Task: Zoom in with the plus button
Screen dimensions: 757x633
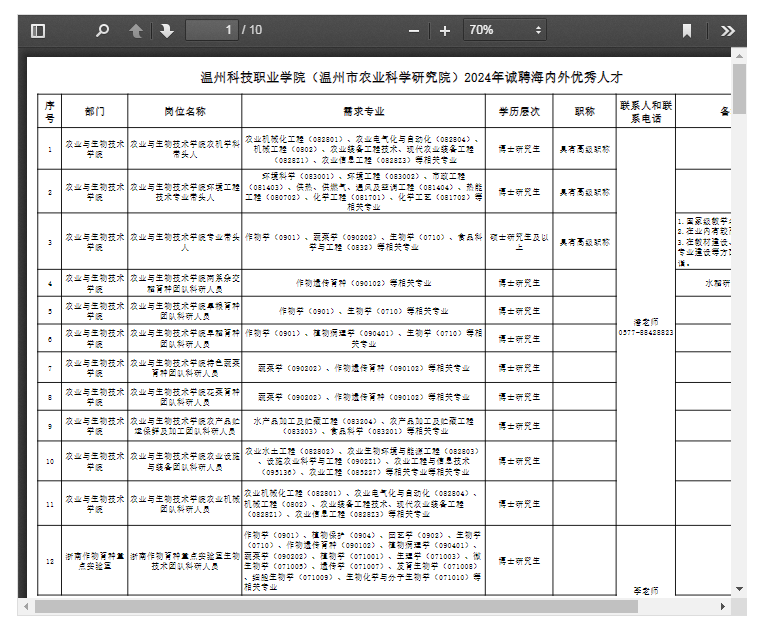Action: coord(445,31)
